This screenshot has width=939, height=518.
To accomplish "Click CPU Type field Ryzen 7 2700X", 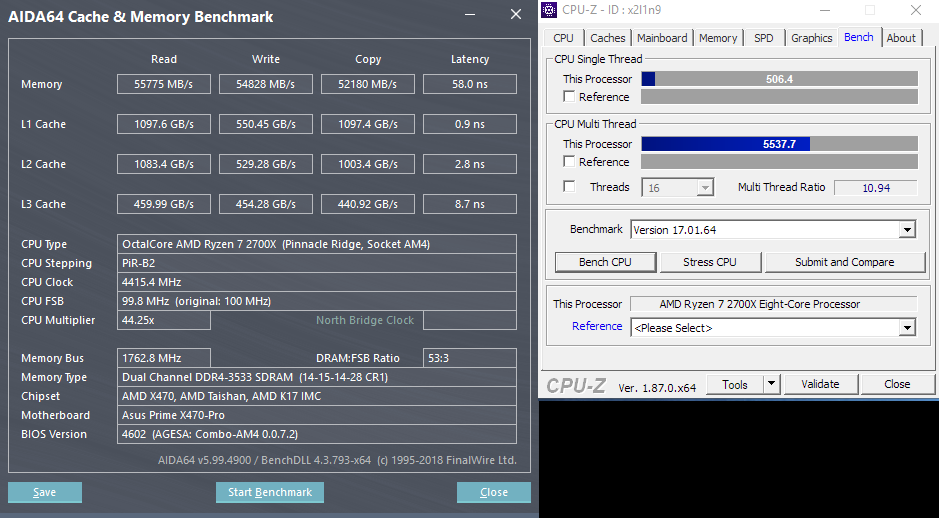I will 317,244.
